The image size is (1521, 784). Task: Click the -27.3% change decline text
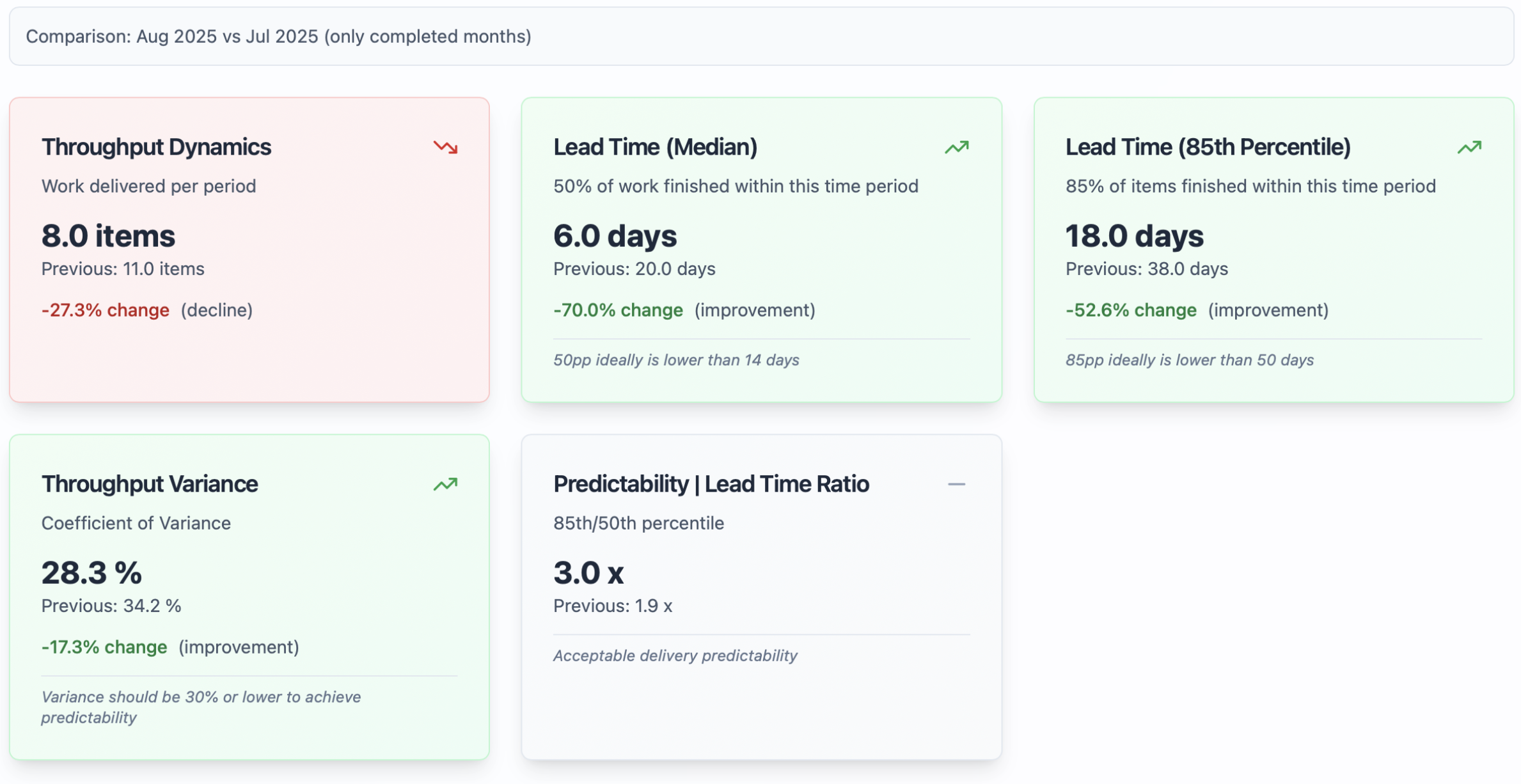tap(106, 310)
